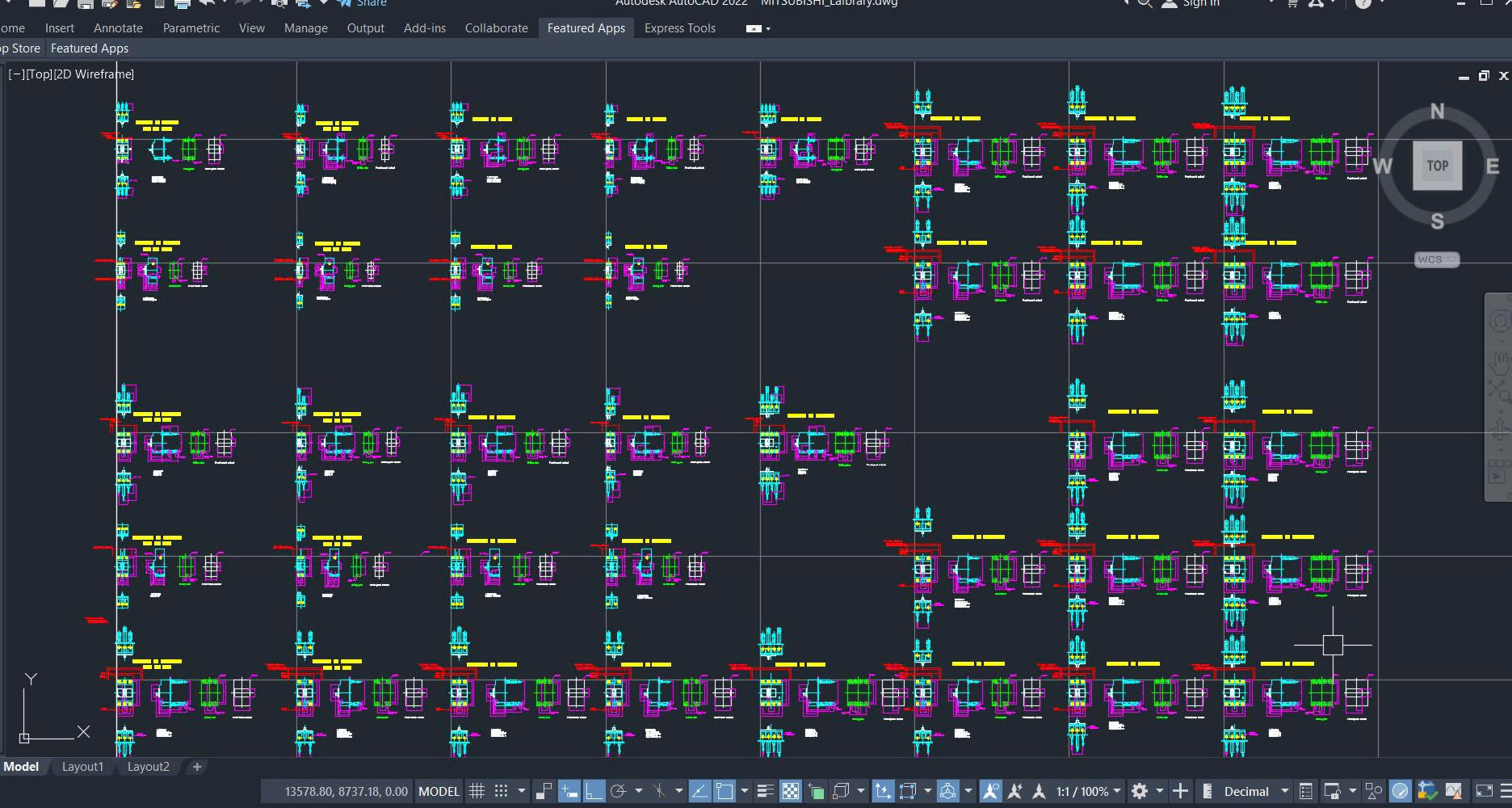Click the auto-scale annotation icon

tap(1015, 791)
